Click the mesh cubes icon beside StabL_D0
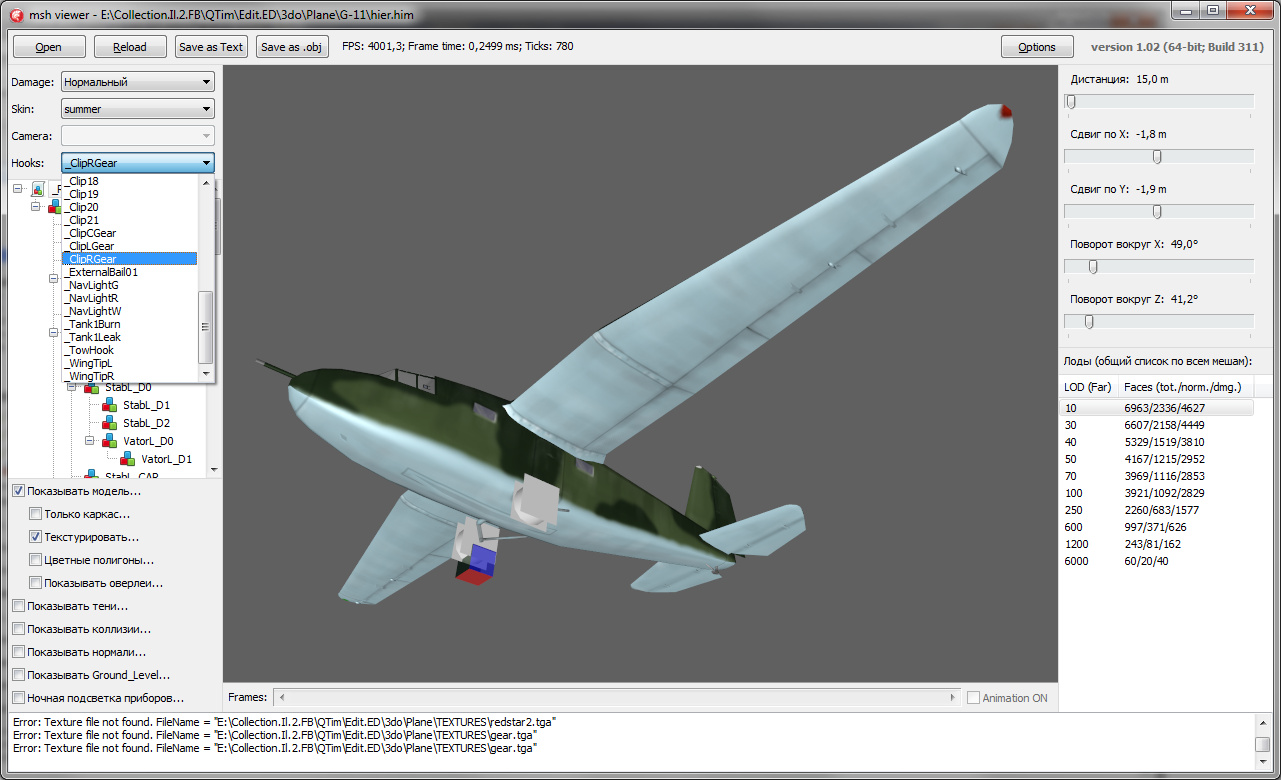1281x780 pixels. [92, 388]
